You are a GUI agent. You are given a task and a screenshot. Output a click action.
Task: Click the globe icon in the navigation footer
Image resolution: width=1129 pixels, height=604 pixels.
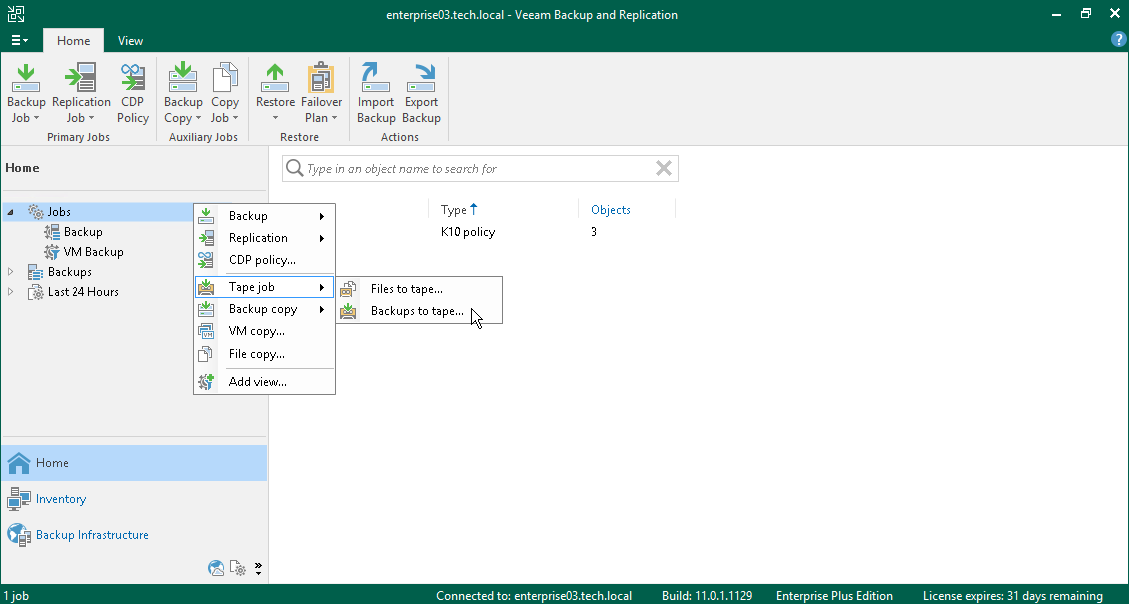pos(216,568)
